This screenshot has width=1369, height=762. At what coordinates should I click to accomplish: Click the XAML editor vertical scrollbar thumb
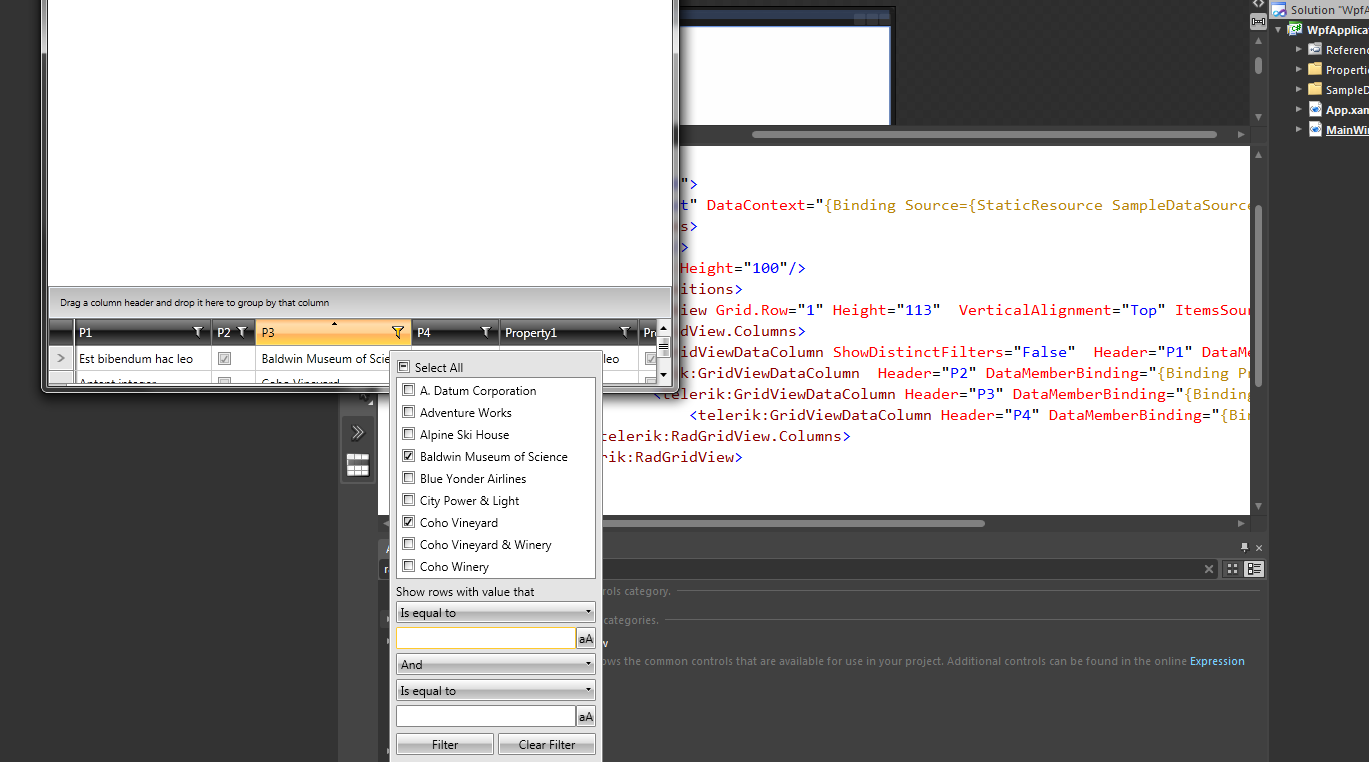(x=1259, y=295)
